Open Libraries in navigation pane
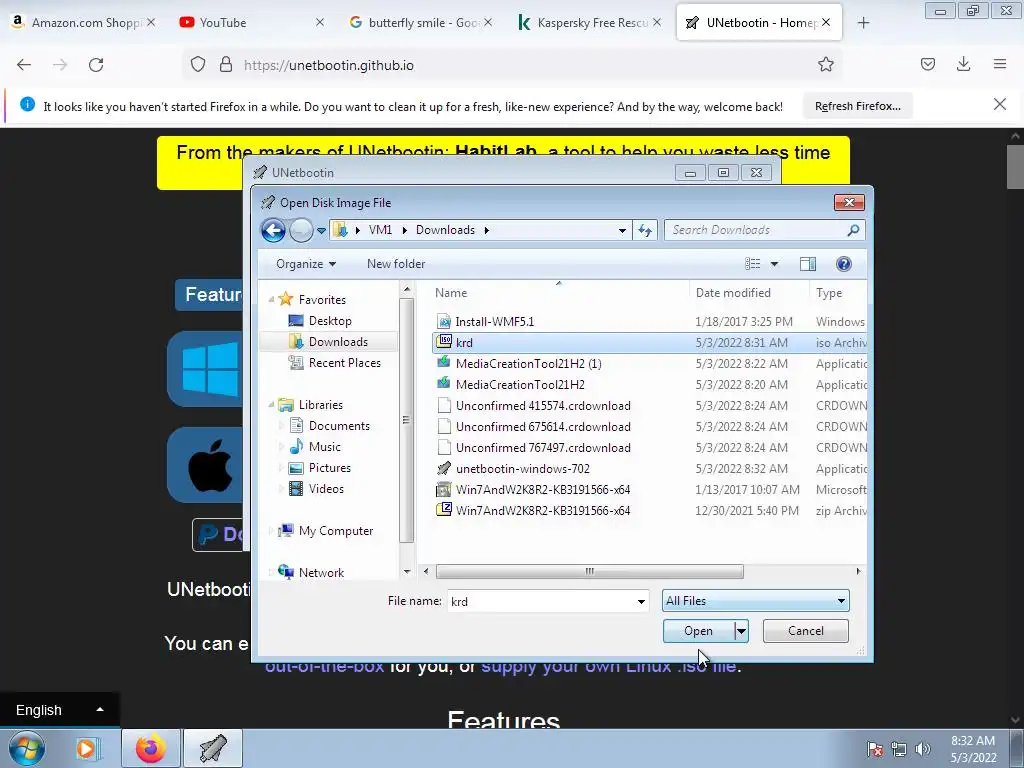The height and width of the screenshot is (768, 1024). (x=320, y=404)
